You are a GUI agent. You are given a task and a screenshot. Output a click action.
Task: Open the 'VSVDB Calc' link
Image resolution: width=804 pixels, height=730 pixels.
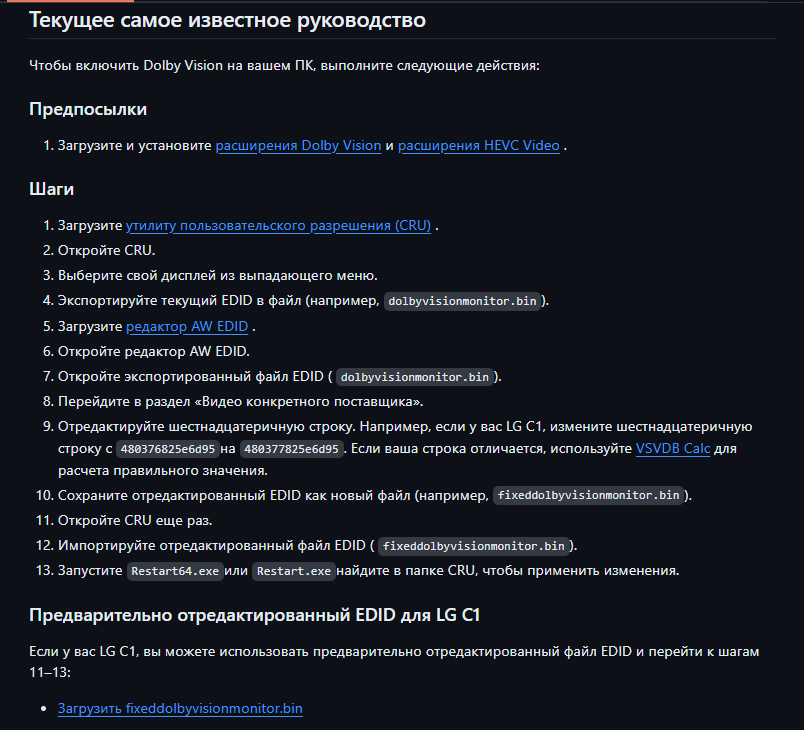[x=672, y=449]
